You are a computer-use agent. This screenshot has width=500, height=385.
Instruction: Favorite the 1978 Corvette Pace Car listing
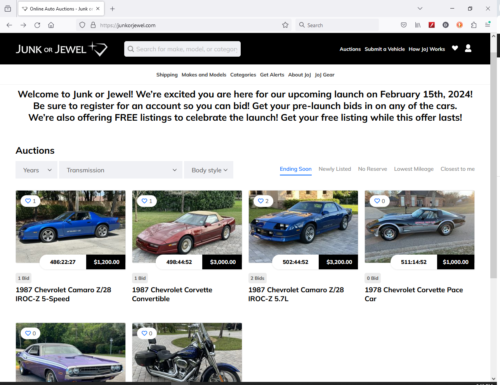(x=380, y=201)
